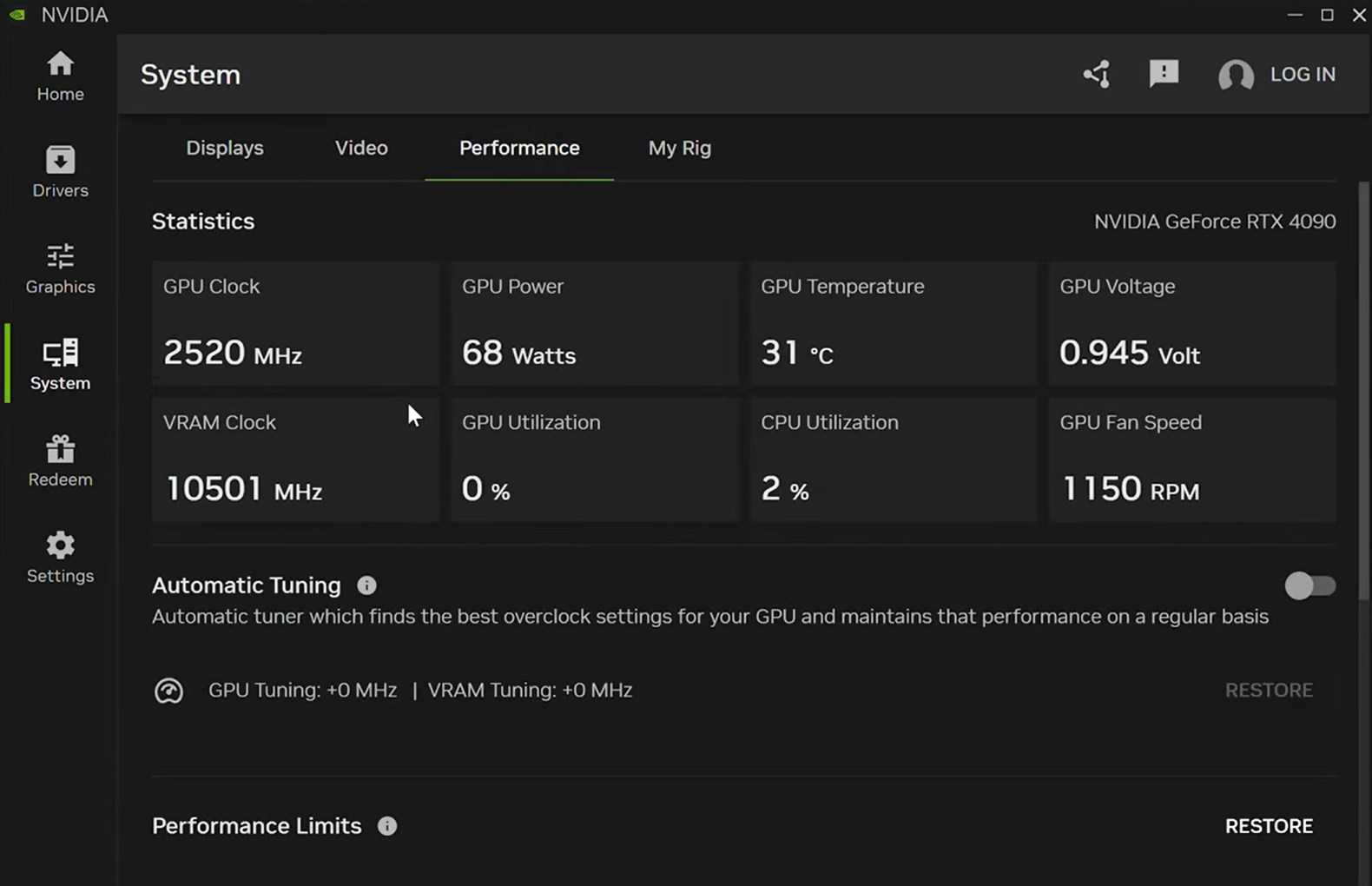Open the Redeem gift icon
The image size is (1372, 886).
click(60, 449)
